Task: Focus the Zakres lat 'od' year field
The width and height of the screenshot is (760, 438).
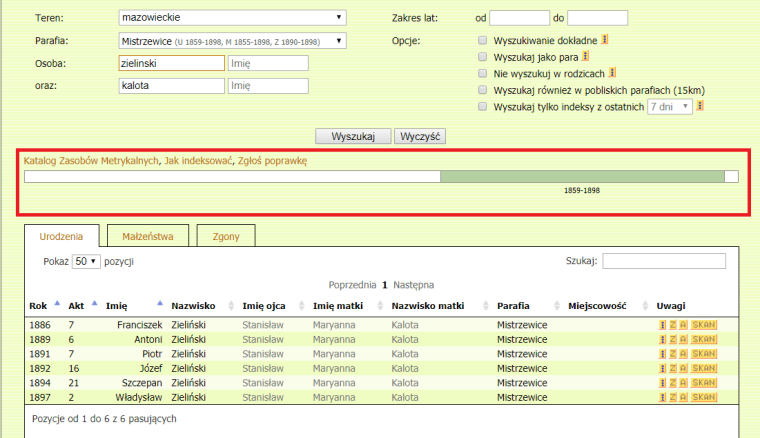Action: [x=520, y=18]
